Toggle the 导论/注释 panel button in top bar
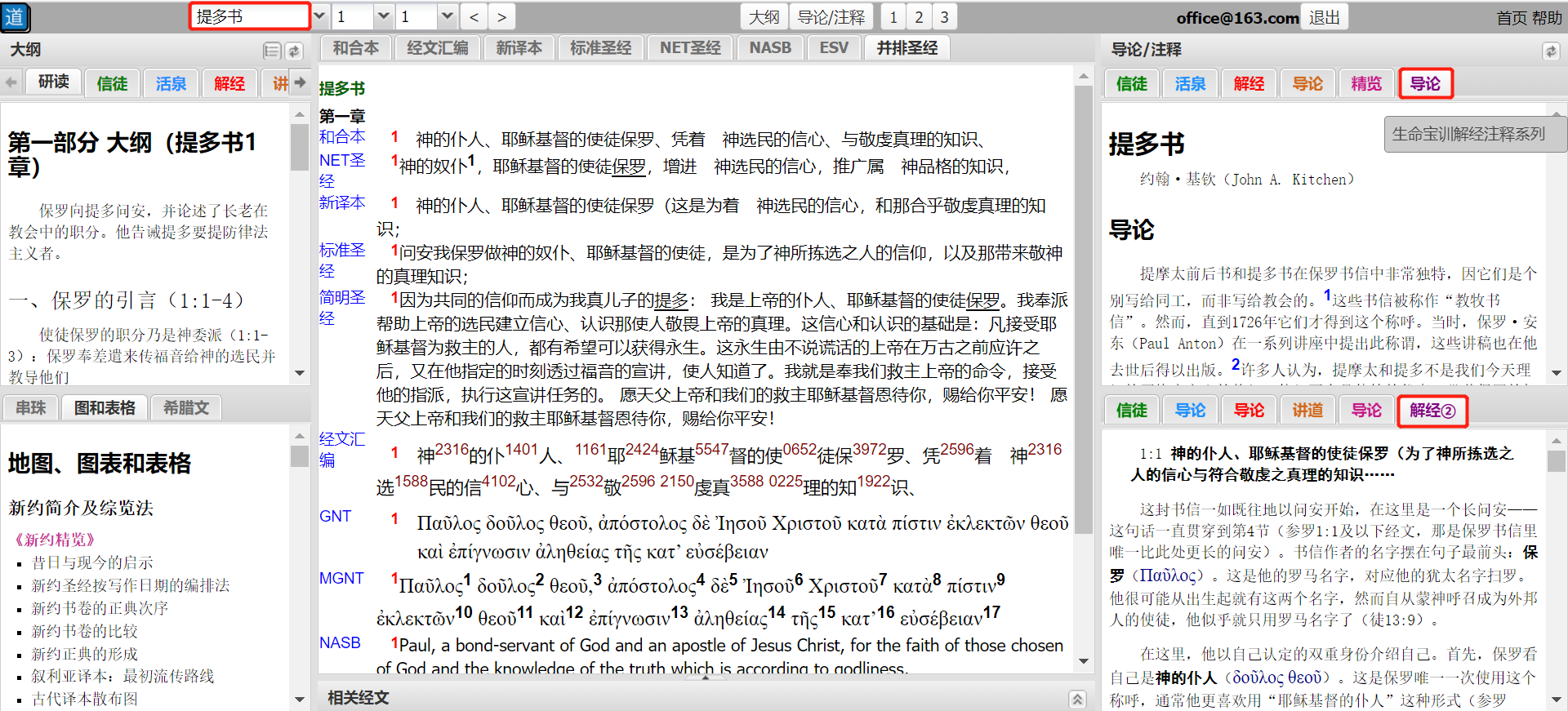The image size is (1568, 711). tap(831, 17)
